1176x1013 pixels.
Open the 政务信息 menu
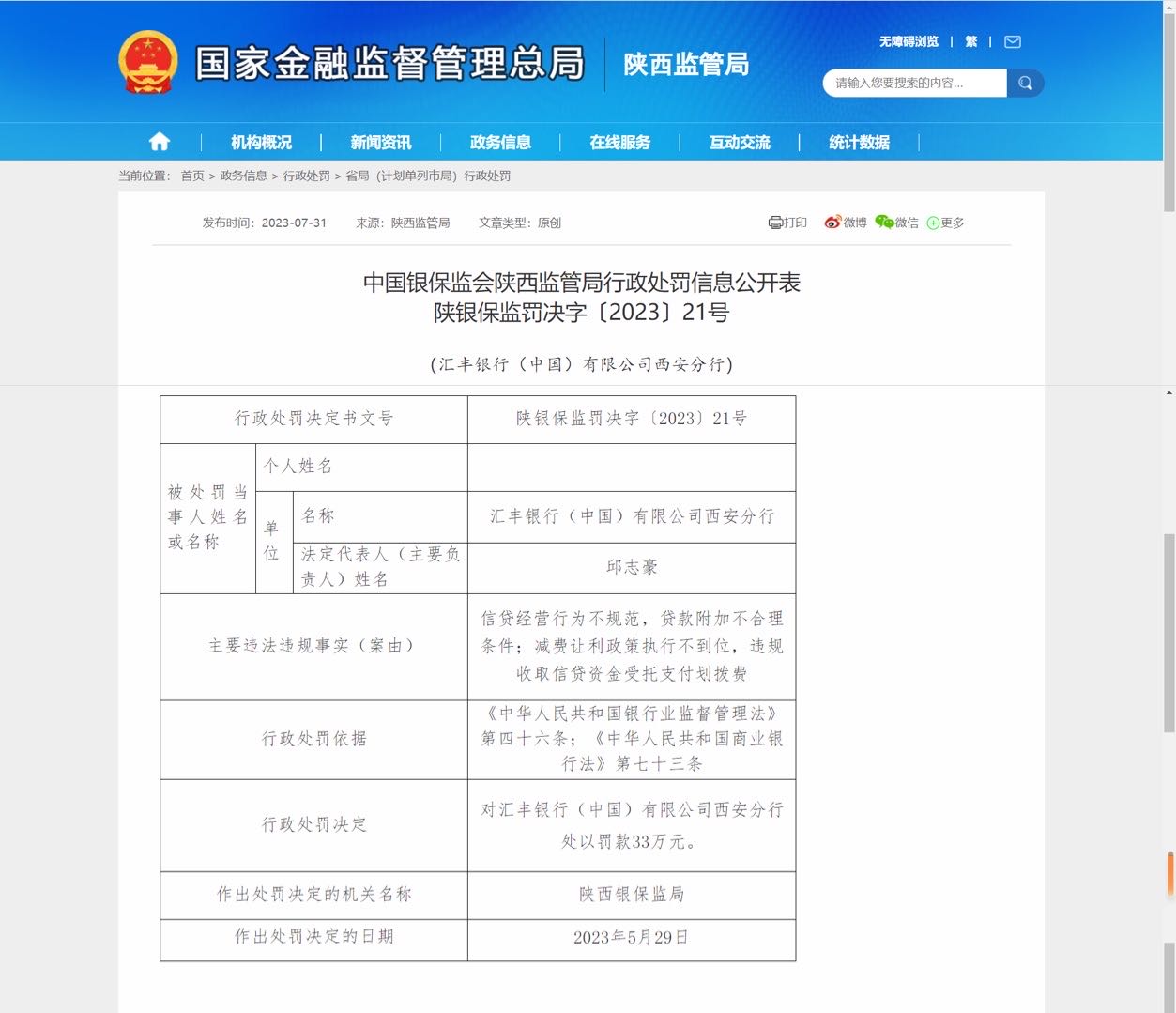pos(500,142)
